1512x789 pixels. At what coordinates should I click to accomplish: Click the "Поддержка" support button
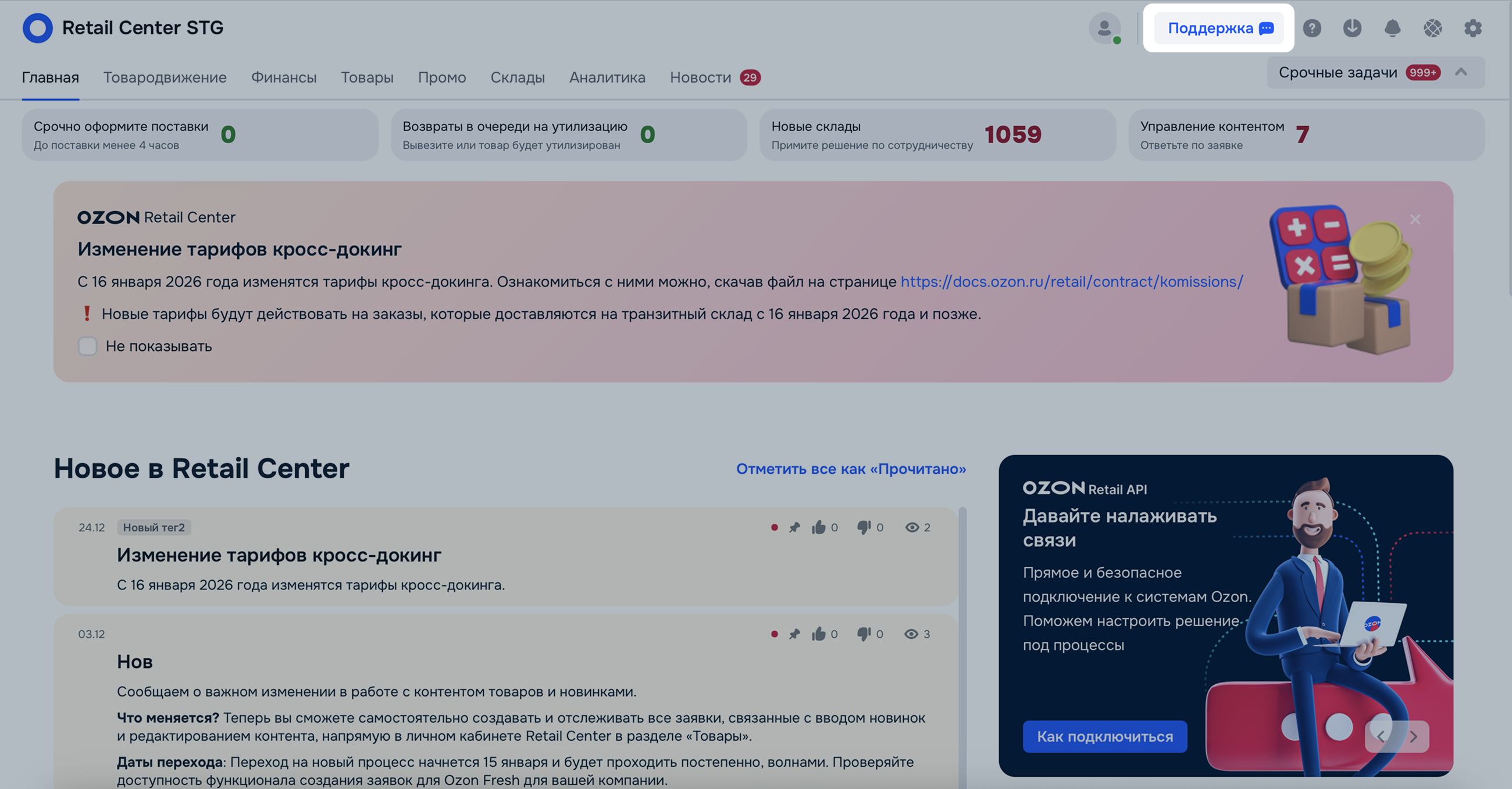click(x=1219, y=28)
